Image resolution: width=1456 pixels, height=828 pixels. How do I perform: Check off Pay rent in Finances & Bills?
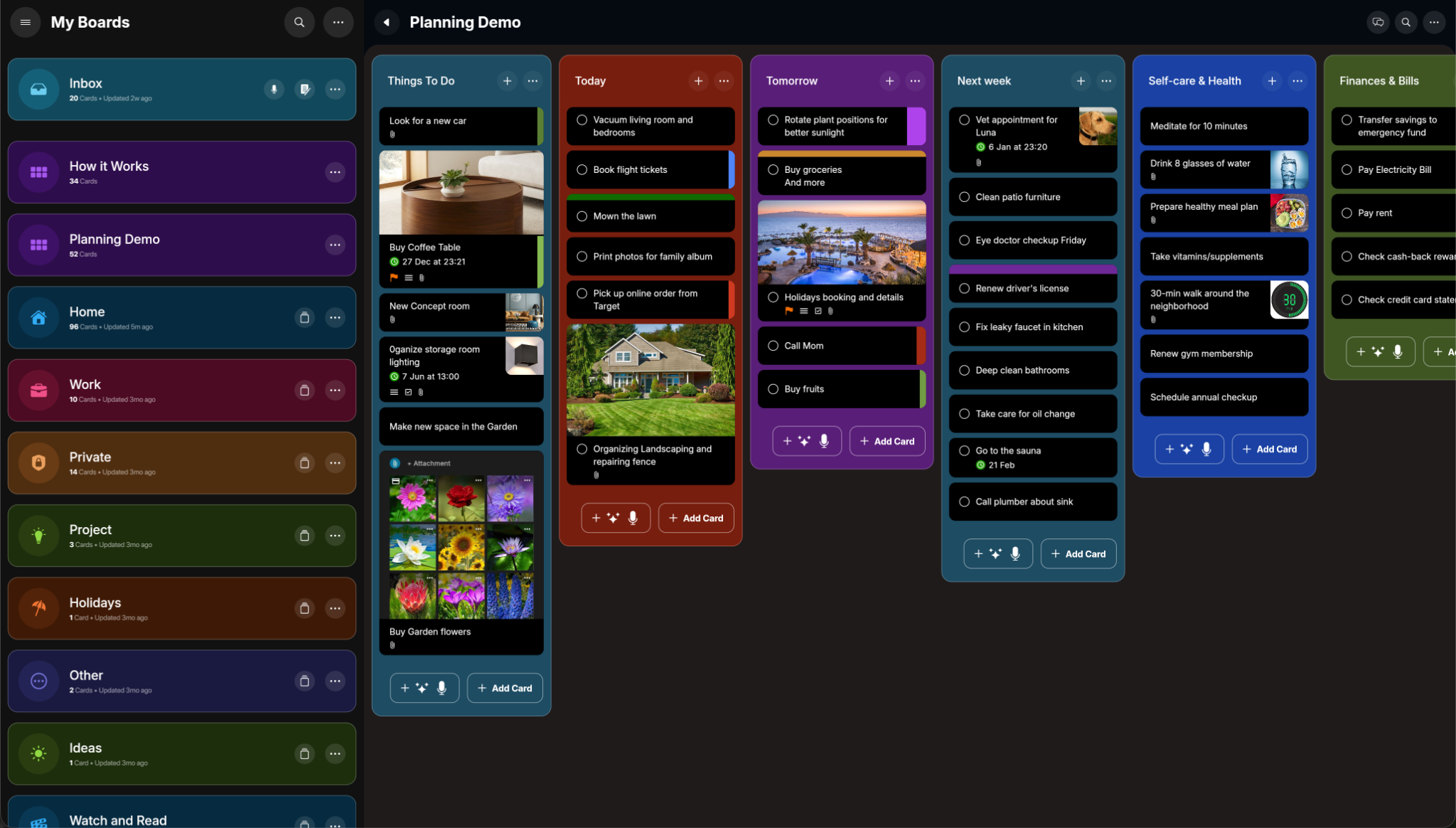[1346, 213]
